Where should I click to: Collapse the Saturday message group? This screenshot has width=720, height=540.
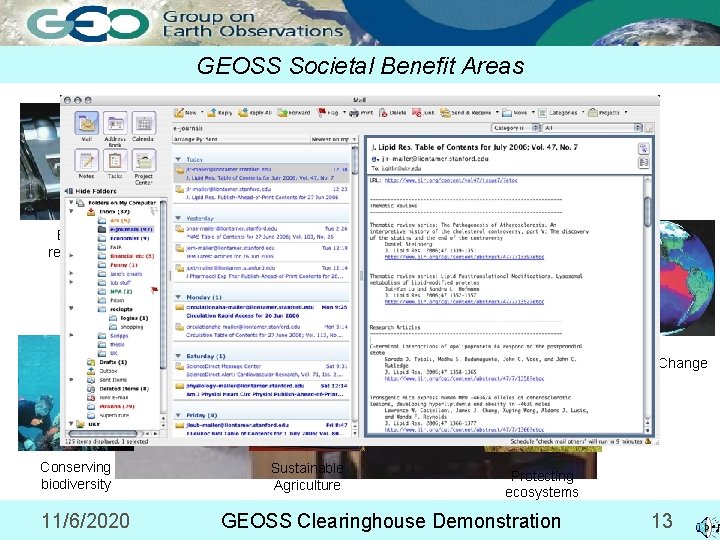click(178, 356)
